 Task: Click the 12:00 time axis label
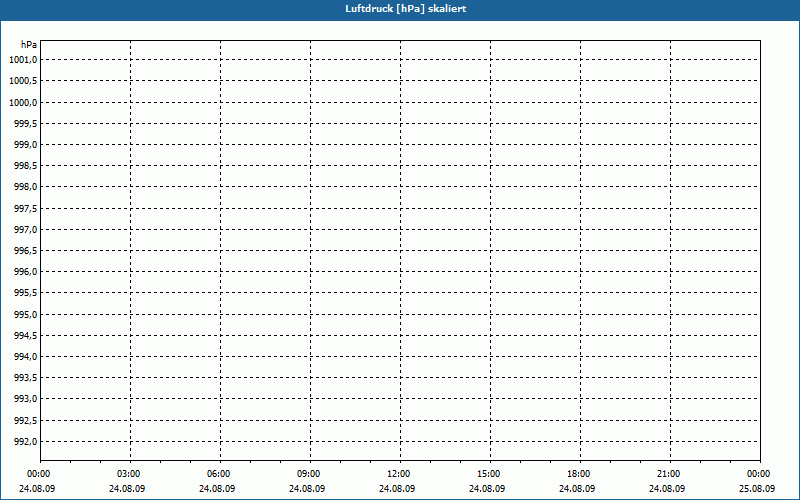click(398, 474)
